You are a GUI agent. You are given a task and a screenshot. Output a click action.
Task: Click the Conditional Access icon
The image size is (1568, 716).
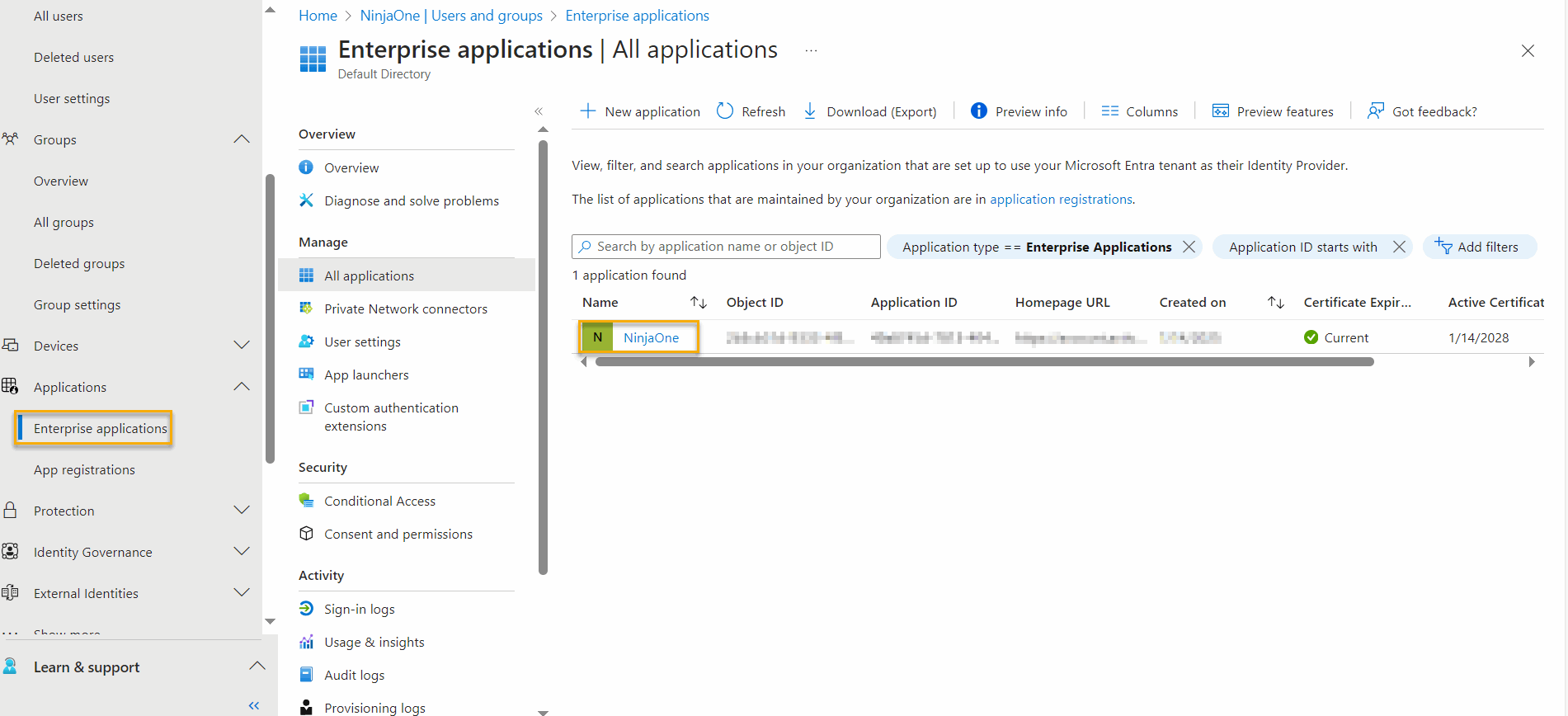click(x=306, y=501)
